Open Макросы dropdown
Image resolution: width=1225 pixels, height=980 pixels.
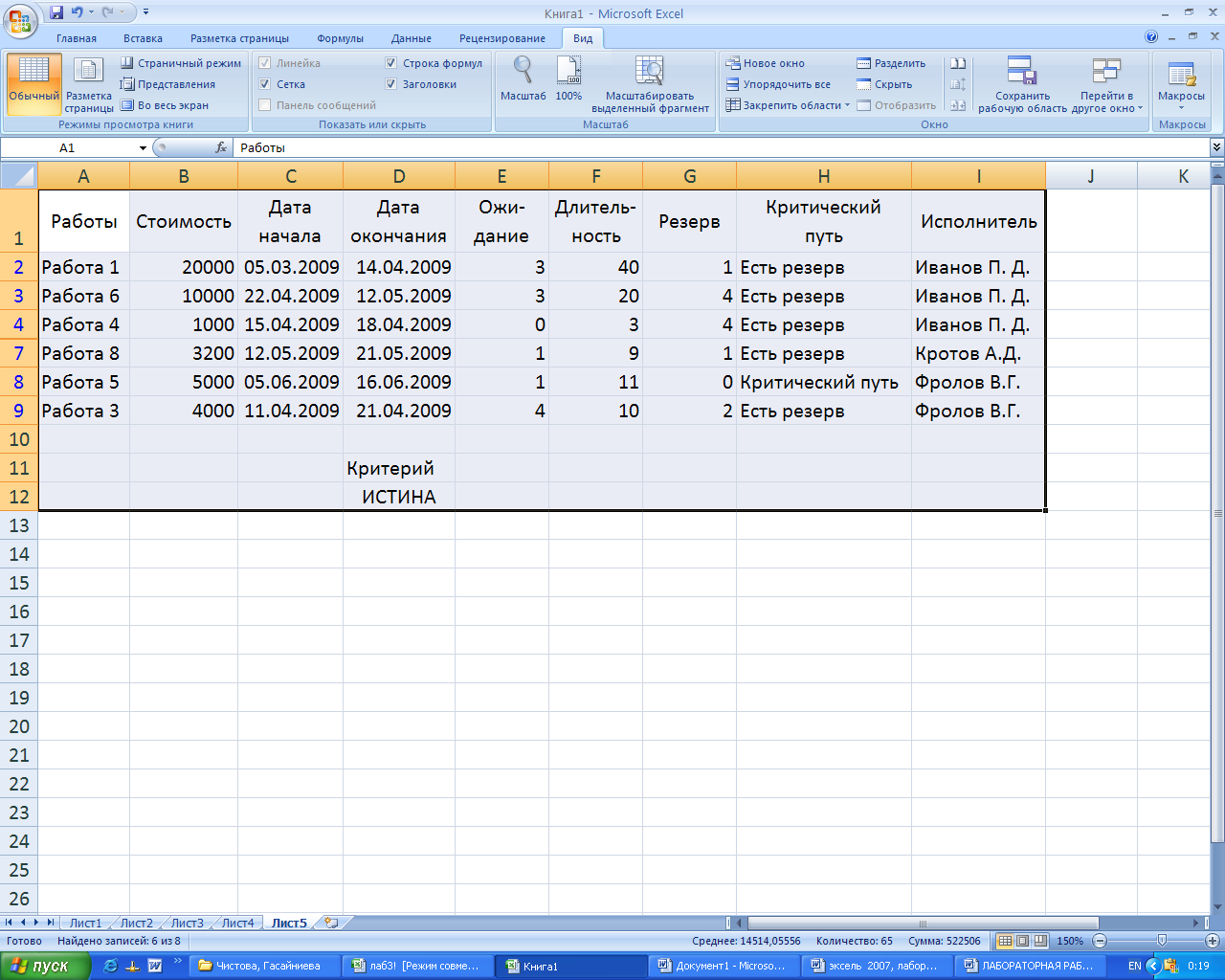coord(1181,84)
